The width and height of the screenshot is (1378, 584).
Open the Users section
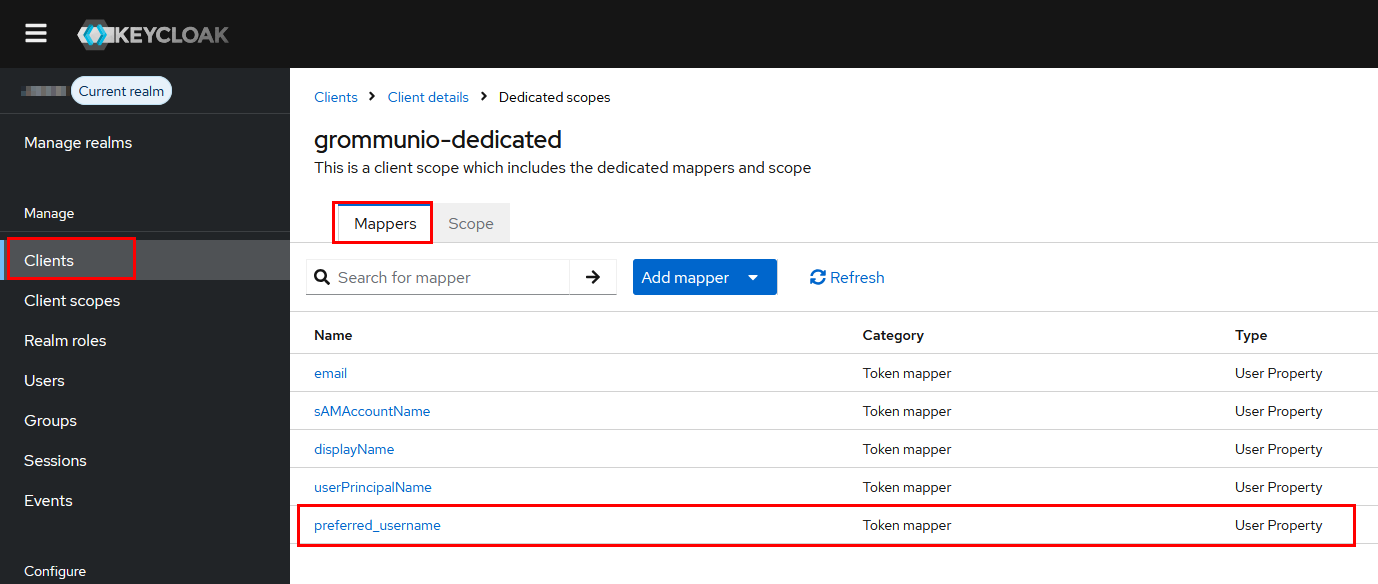[x=44, y=381]
